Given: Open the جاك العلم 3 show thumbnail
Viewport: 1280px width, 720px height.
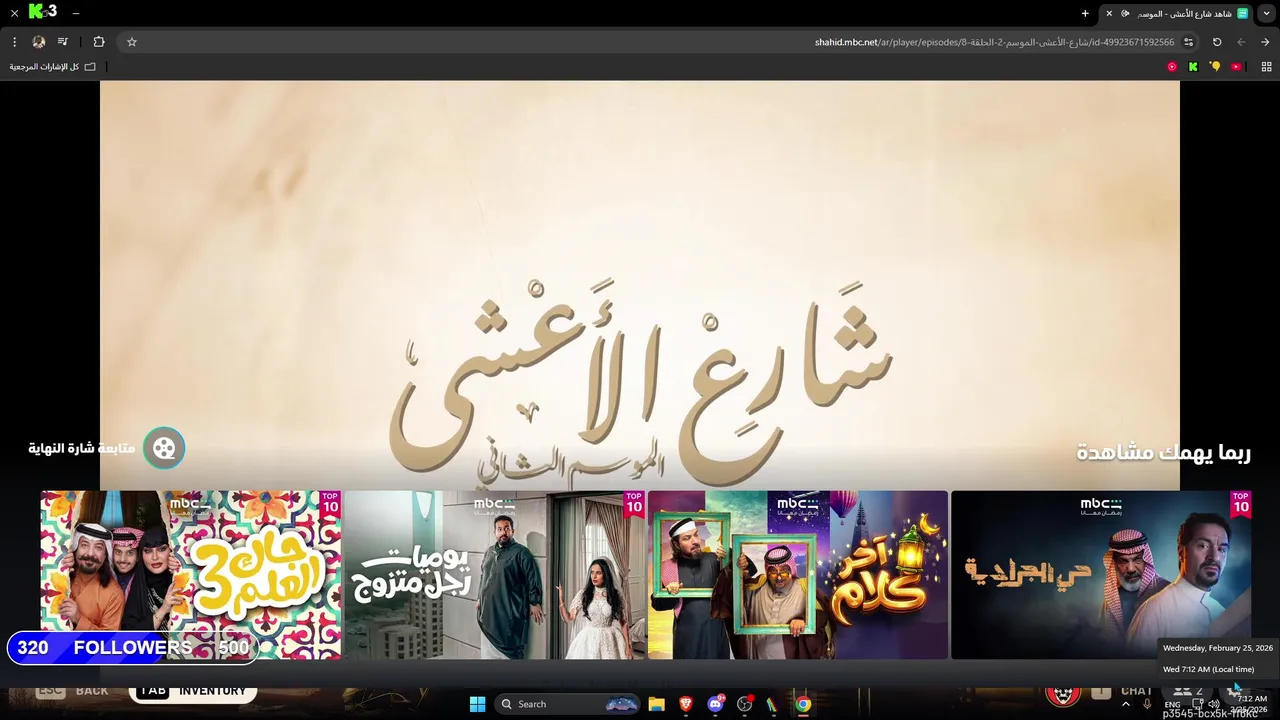Looking at the screenshot, I should pos(190,575).
